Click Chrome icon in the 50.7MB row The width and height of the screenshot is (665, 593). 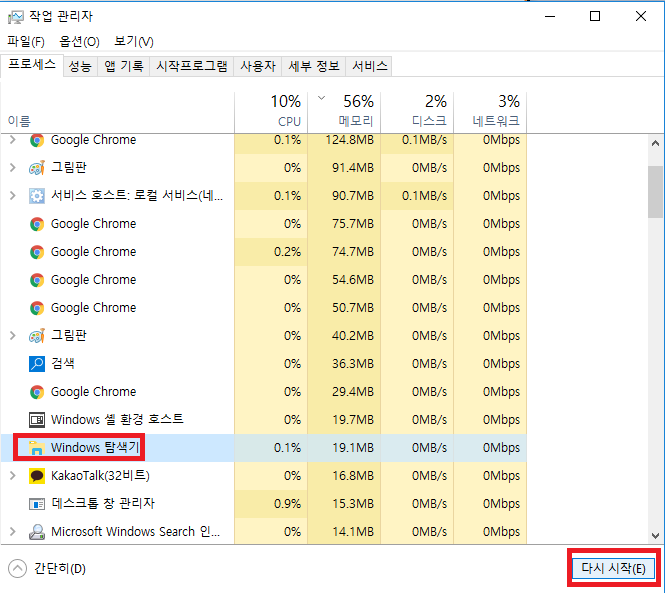point(37,308)
